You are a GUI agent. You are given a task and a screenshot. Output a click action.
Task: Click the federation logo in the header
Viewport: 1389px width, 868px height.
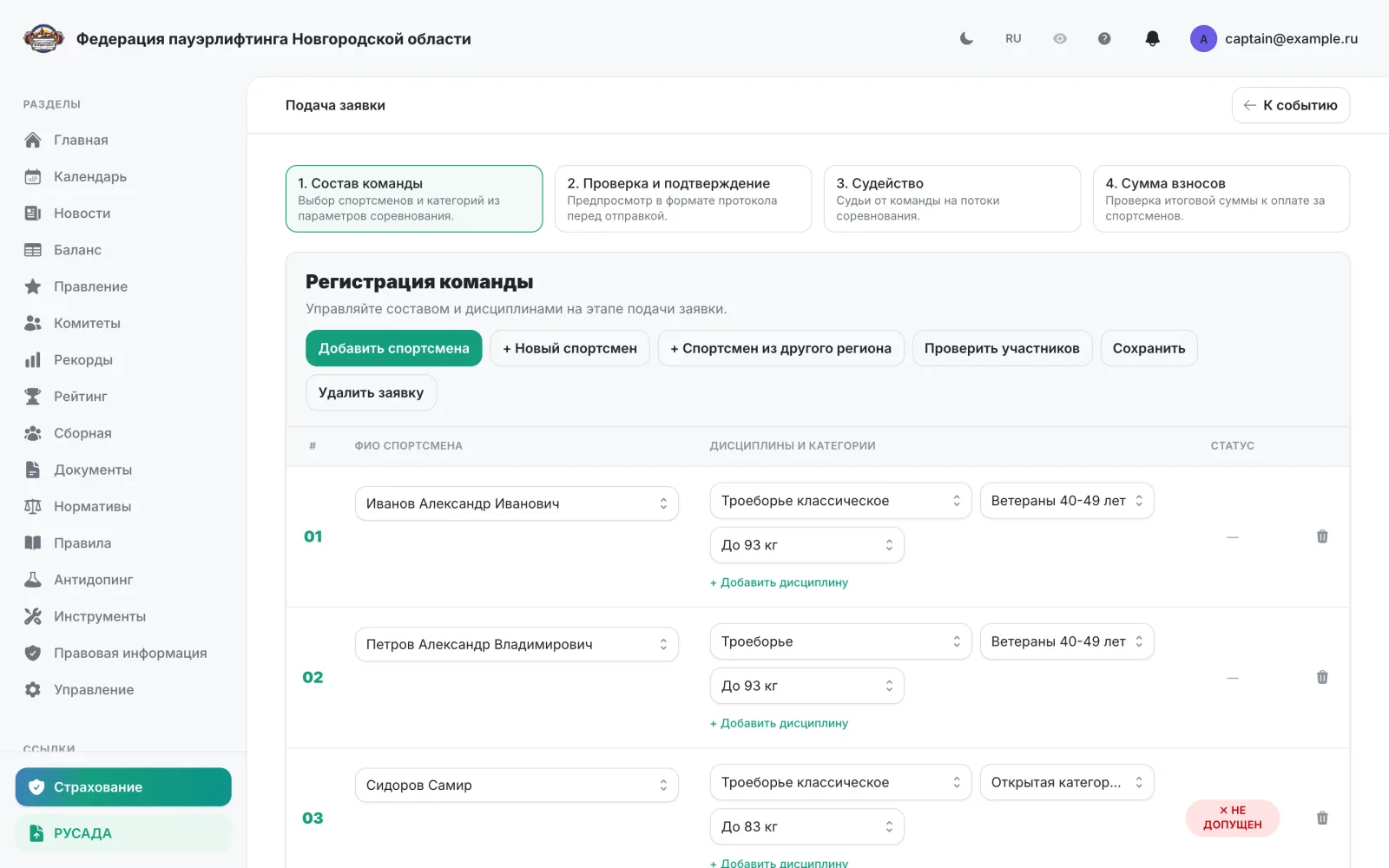[43, 38]
